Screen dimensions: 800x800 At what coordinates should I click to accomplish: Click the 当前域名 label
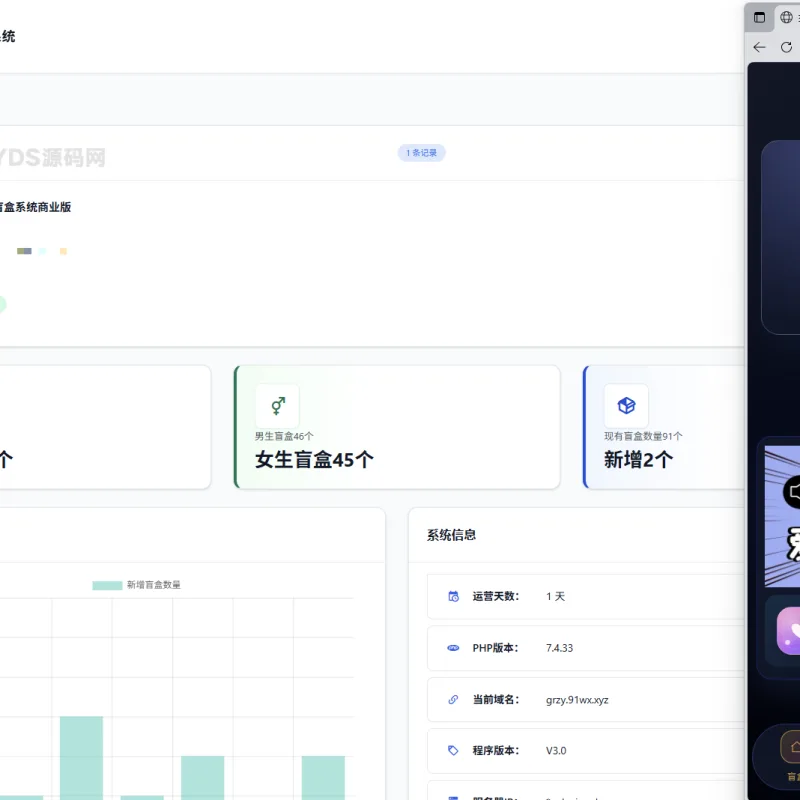495,699
